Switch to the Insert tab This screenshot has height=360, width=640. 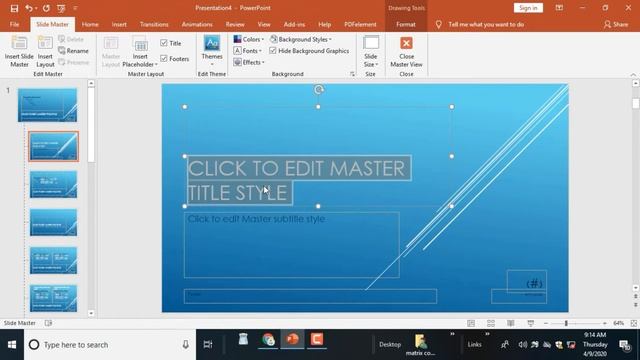(119, 24)
